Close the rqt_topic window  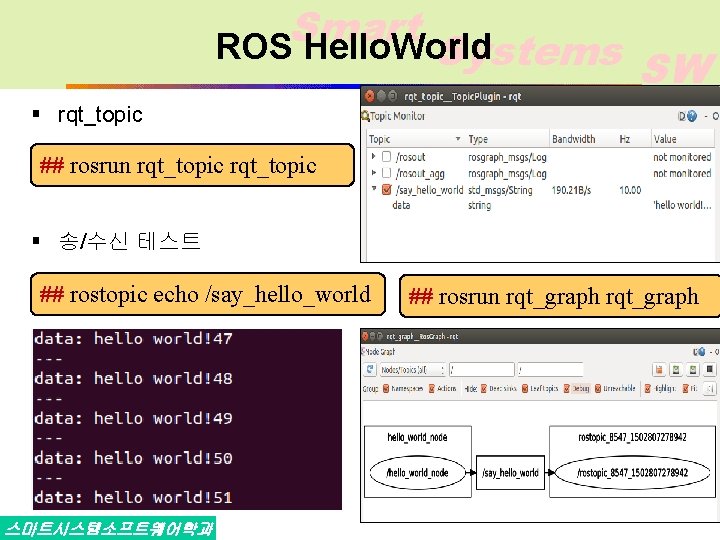click(369, 96)
